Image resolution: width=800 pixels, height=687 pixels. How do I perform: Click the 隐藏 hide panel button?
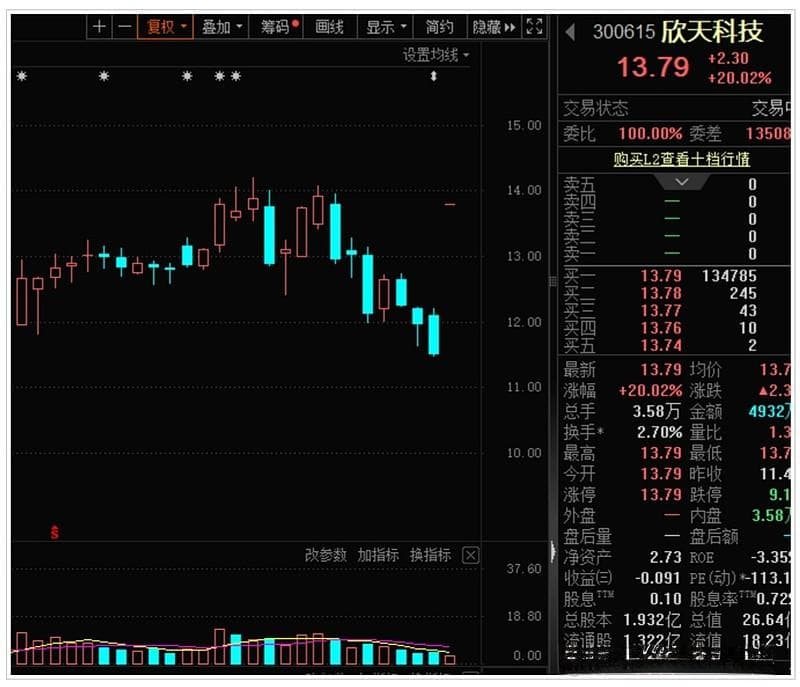click(x=493, y=27)
